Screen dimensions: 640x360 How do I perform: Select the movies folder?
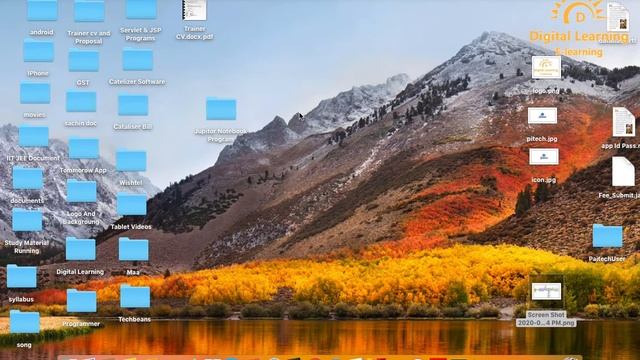(x=35, y=93)
